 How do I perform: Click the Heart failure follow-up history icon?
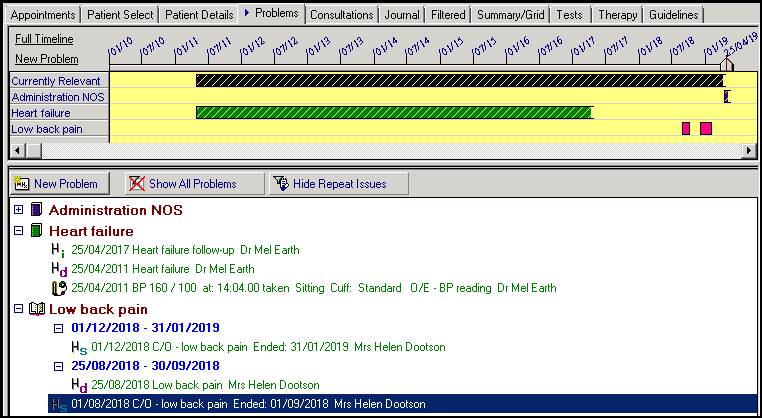(x=58, y=250)
